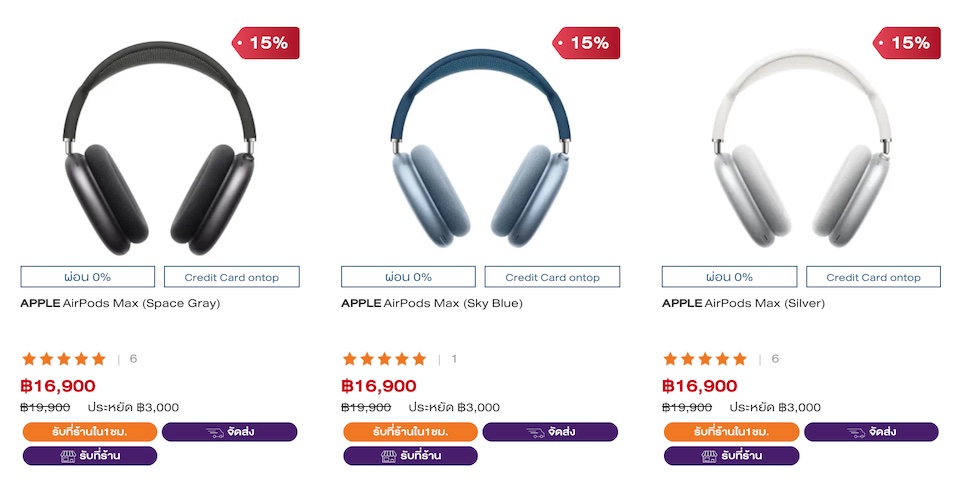The width and height of the screenshot is (968, 504).
Task: Select store pickup button for Silver
Action: click(731, 456)
